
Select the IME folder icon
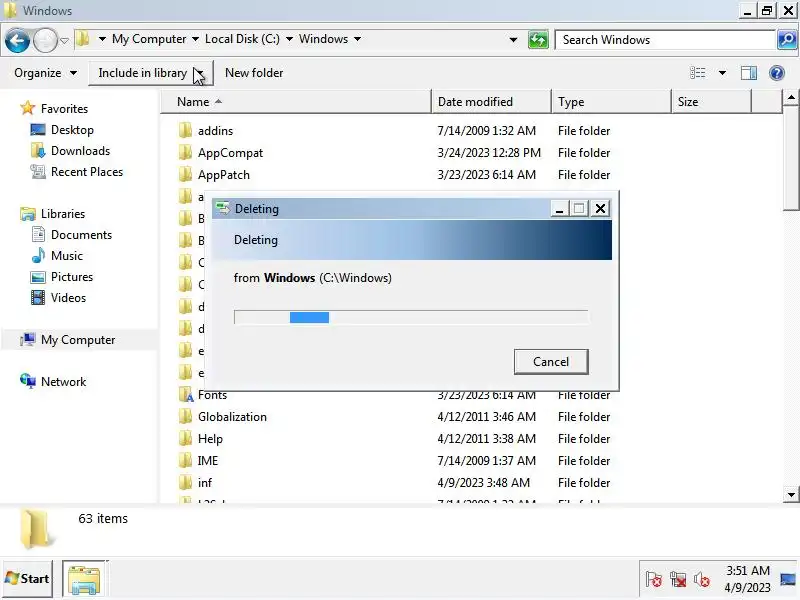point(186,461)
